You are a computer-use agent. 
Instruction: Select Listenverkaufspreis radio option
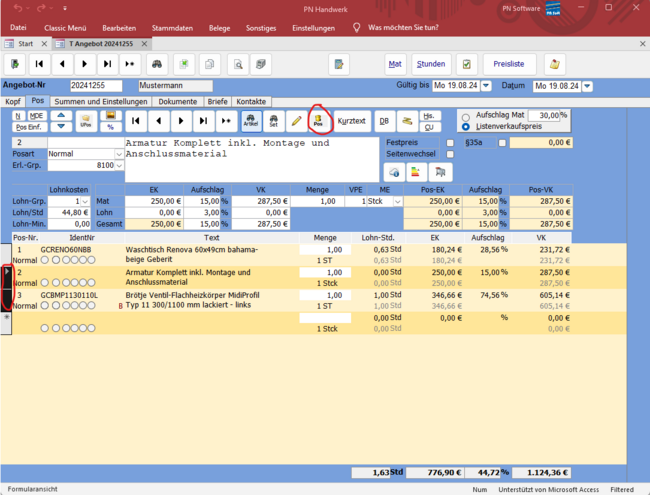[x=466, y=126]
